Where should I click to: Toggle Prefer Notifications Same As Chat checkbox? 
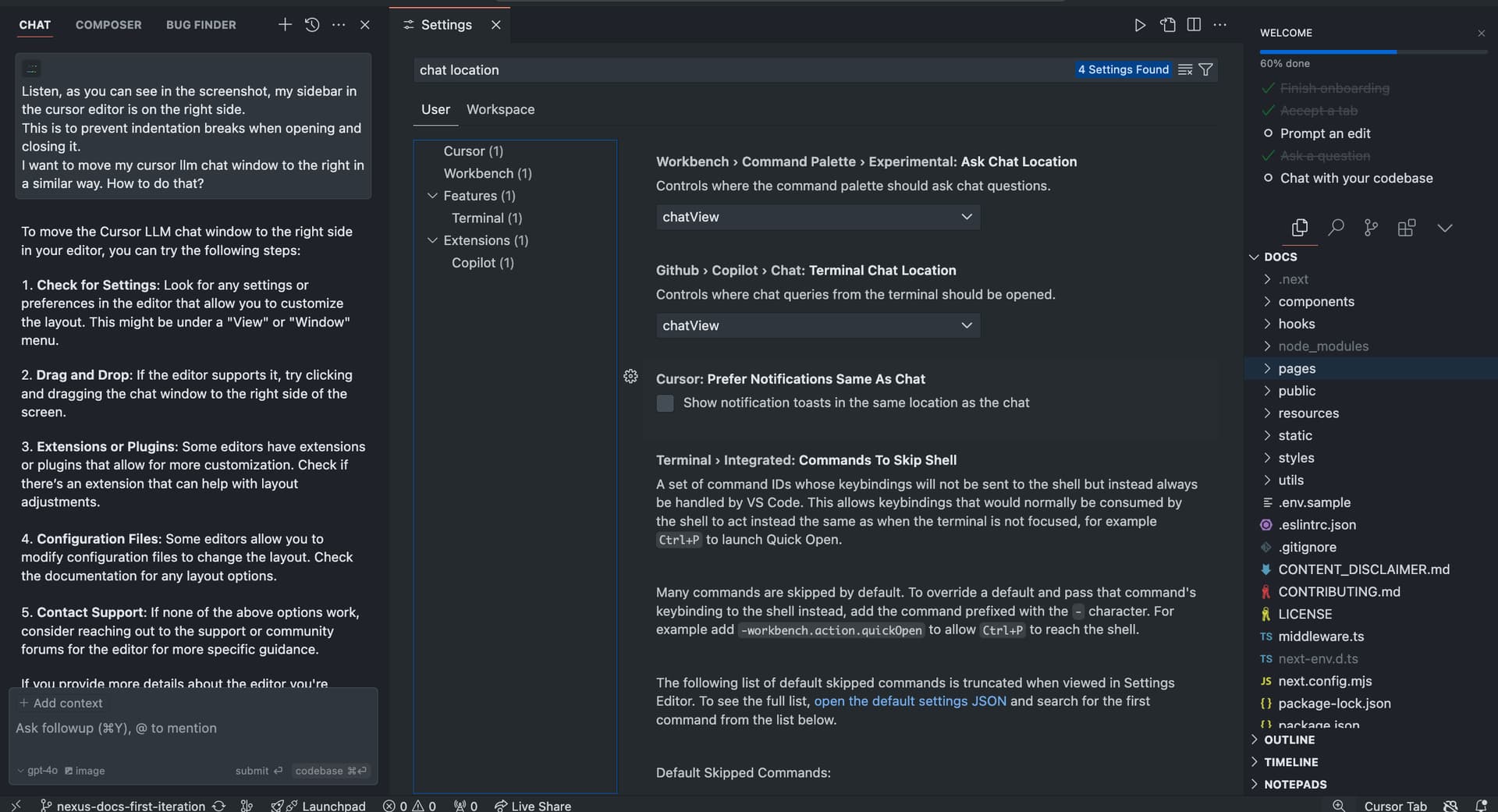(665, 403)
